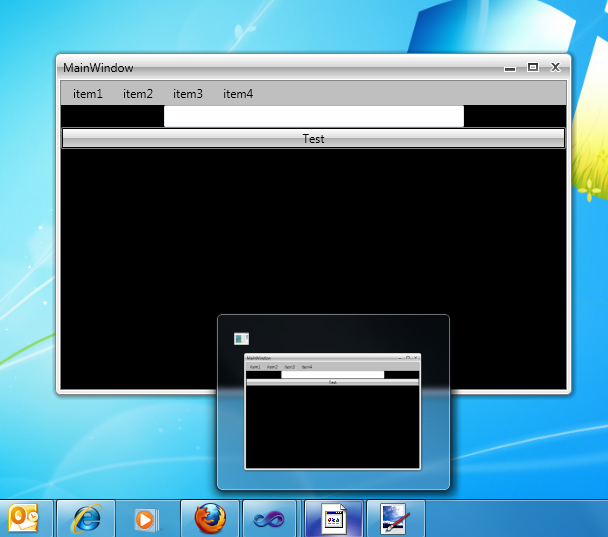Open Visual Studio from the taskbar
The height and width of the screenshot is (537, 608).
[x=269, y=519]
